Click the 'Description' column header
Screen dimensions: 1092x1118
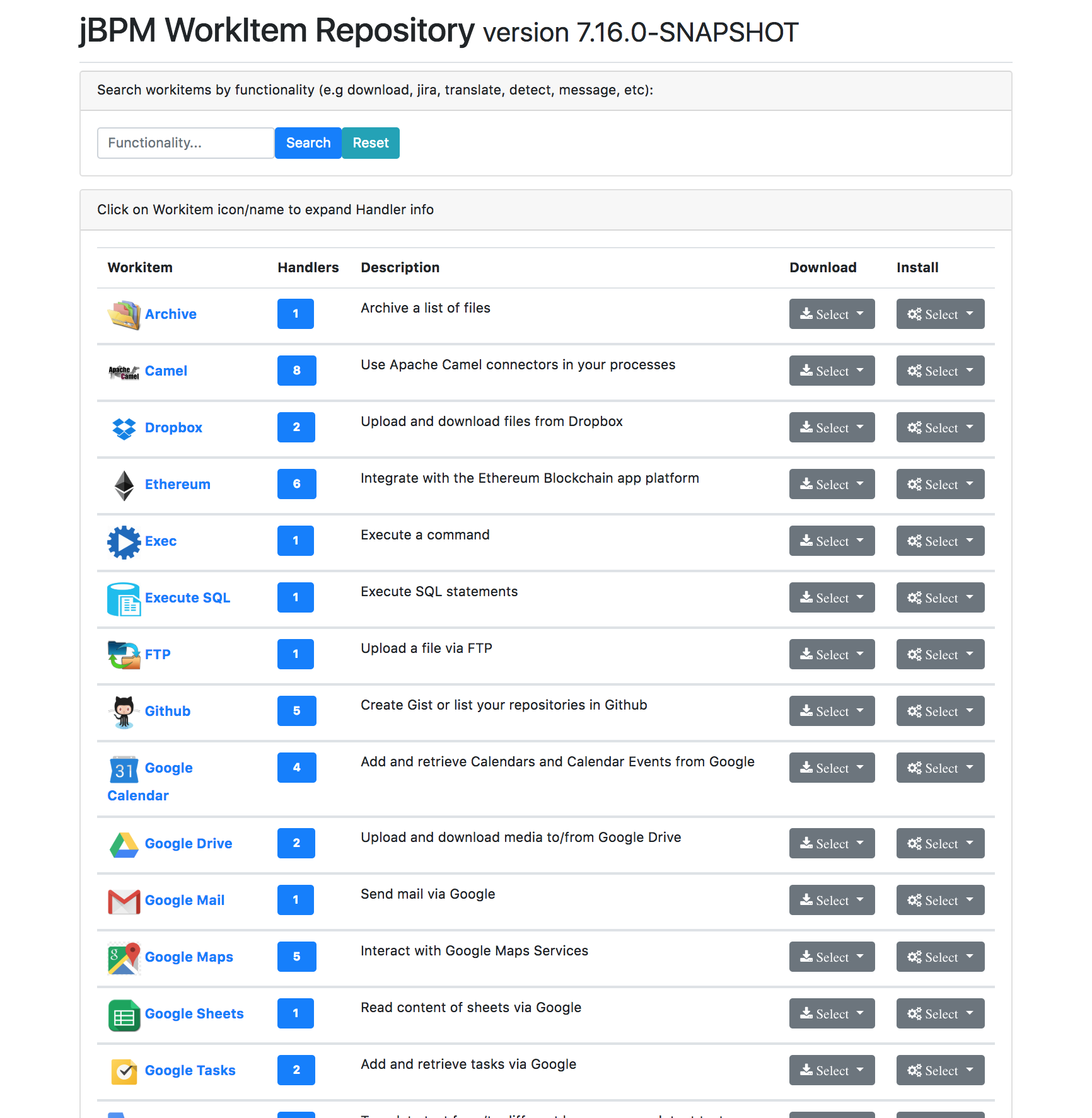(400, 267)
